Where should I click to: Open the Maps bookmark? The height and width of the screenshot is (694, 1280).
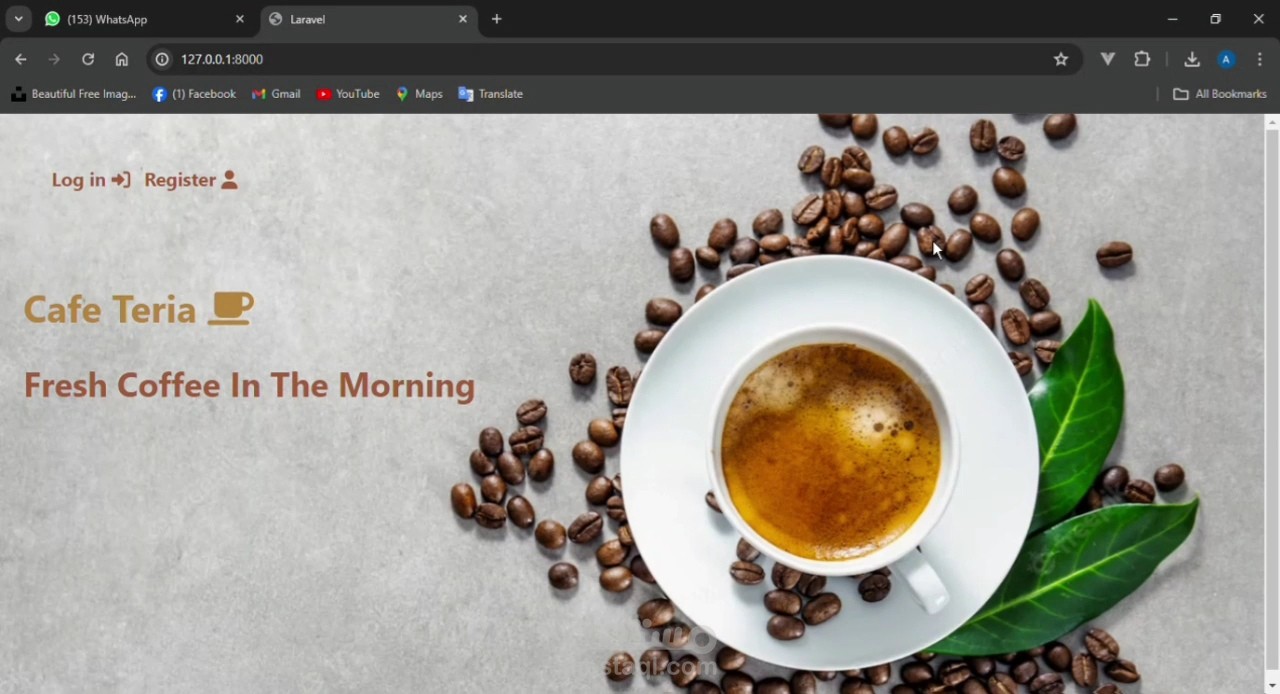click(419, 94)
